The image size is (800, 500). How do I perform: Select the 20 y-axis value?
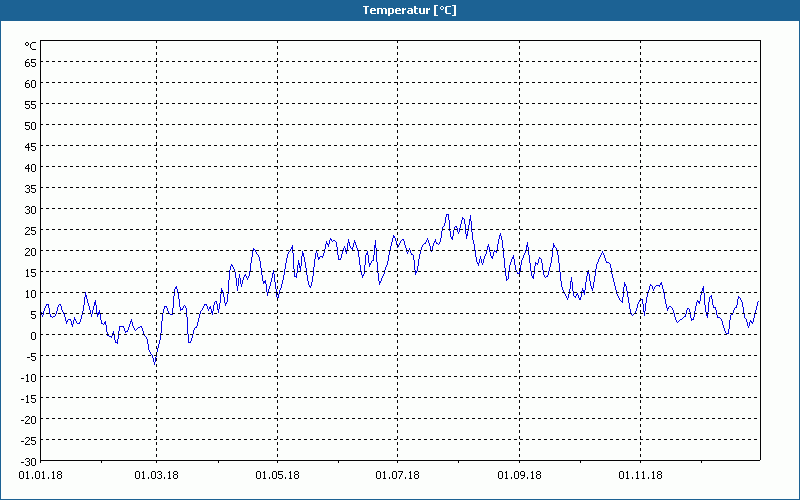pyautogui.click(x=31, y=252)
